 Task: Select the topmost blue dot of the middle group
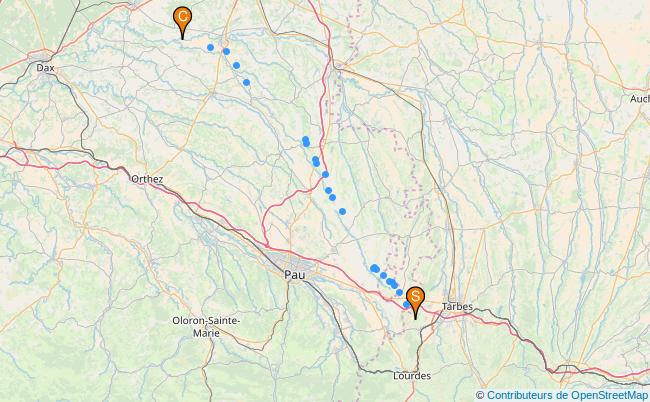pyautogui.click(x=306, y=140)
